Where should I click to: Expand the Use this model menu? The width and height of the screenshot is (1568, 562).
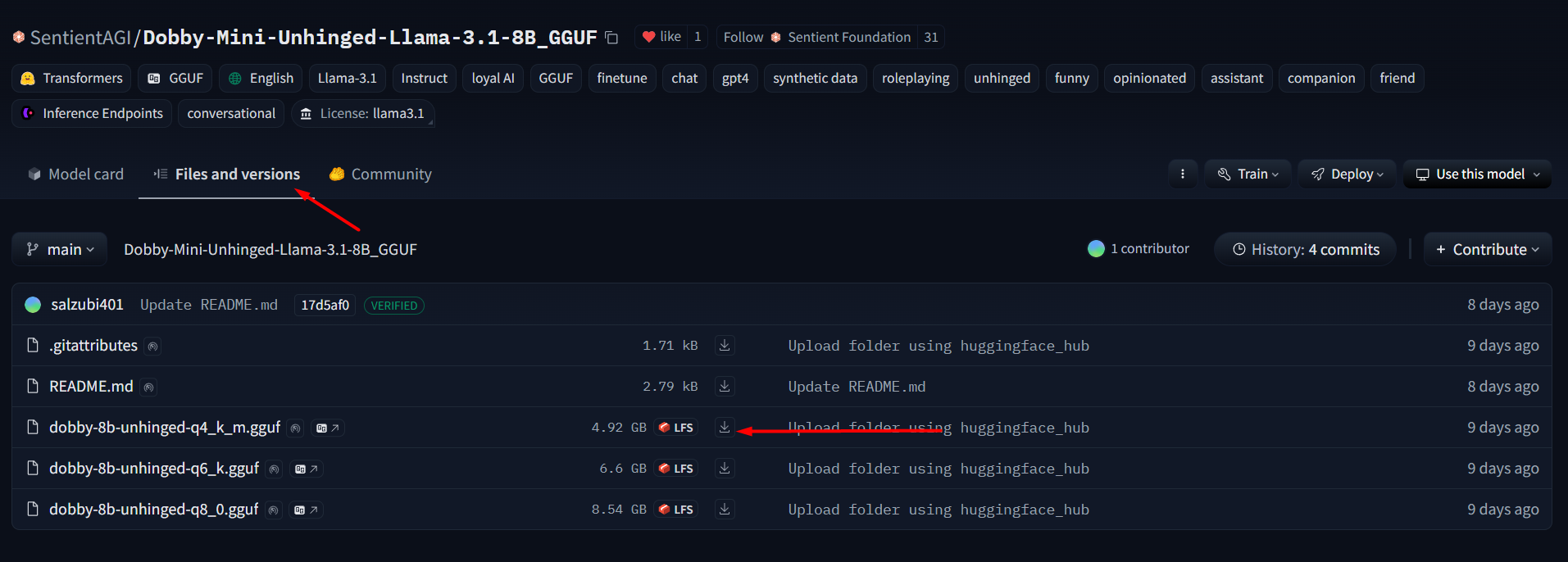(1477, 174)
